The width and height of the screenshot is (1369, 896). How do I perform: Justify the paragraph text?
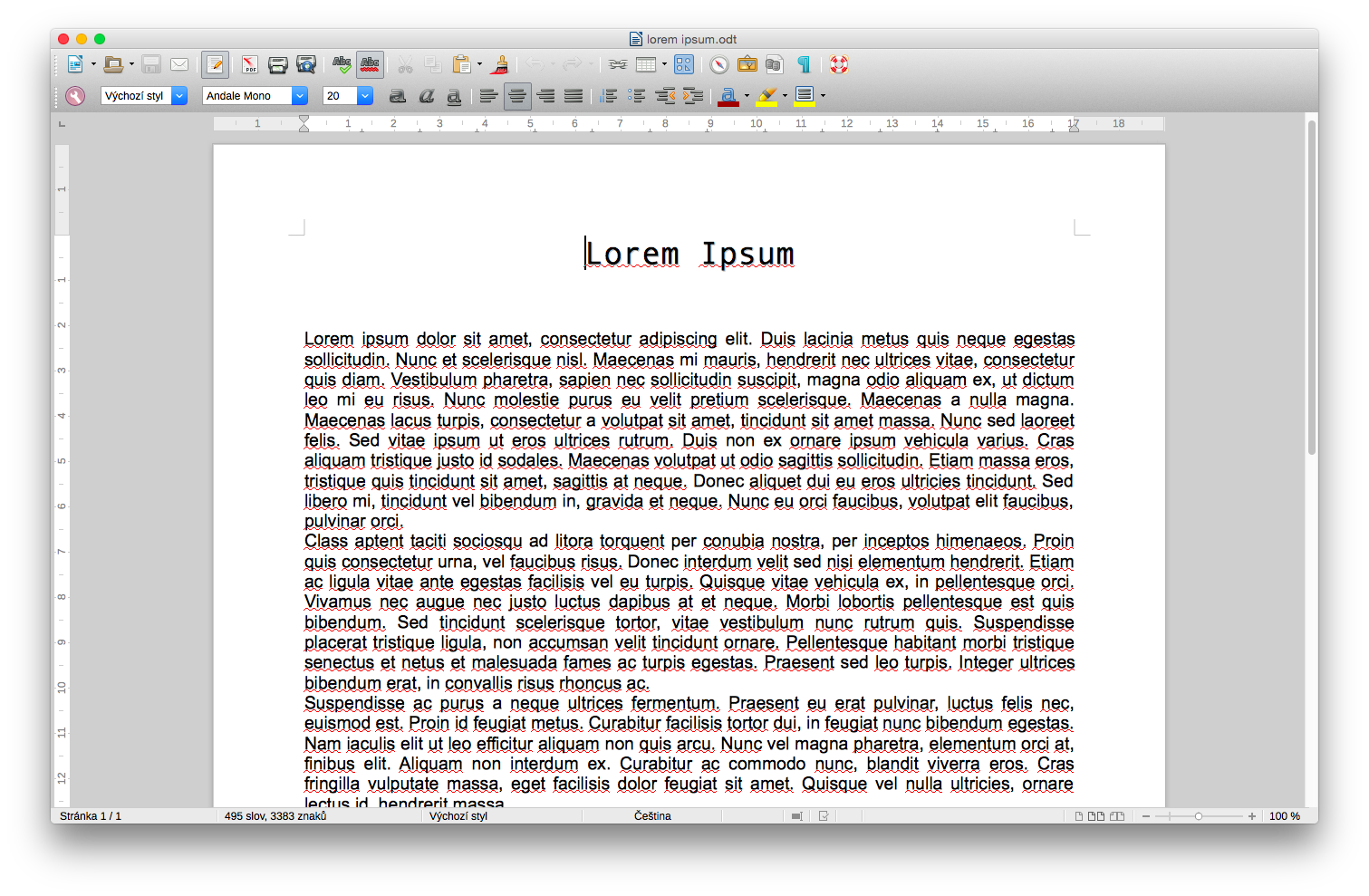pos(574,96)
